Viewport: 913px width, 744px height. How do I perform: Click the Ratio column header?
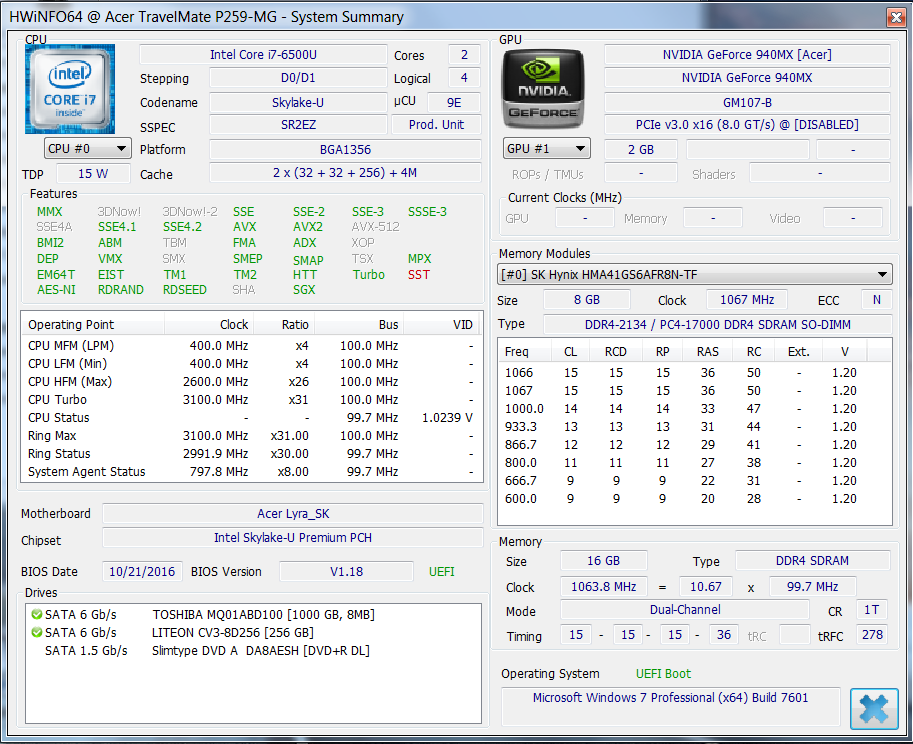[284, 324]
